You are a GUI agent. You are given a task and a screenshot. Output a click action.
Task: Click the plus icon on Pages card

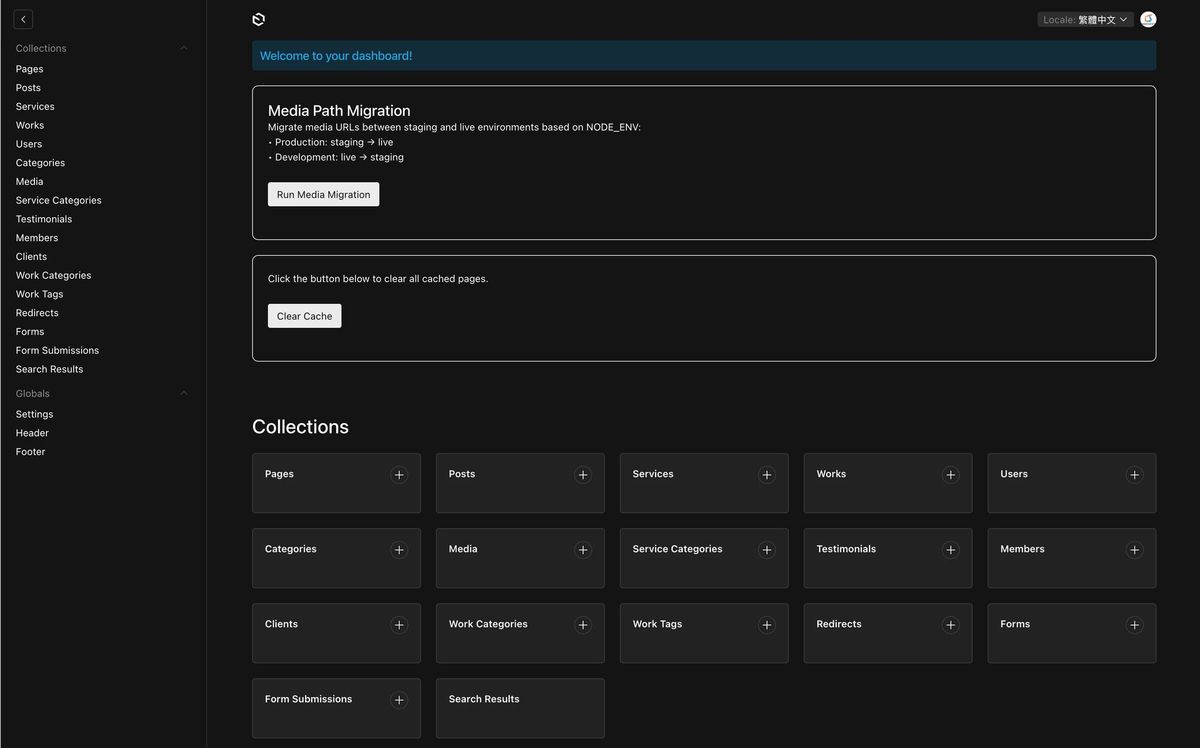point(399,475)
